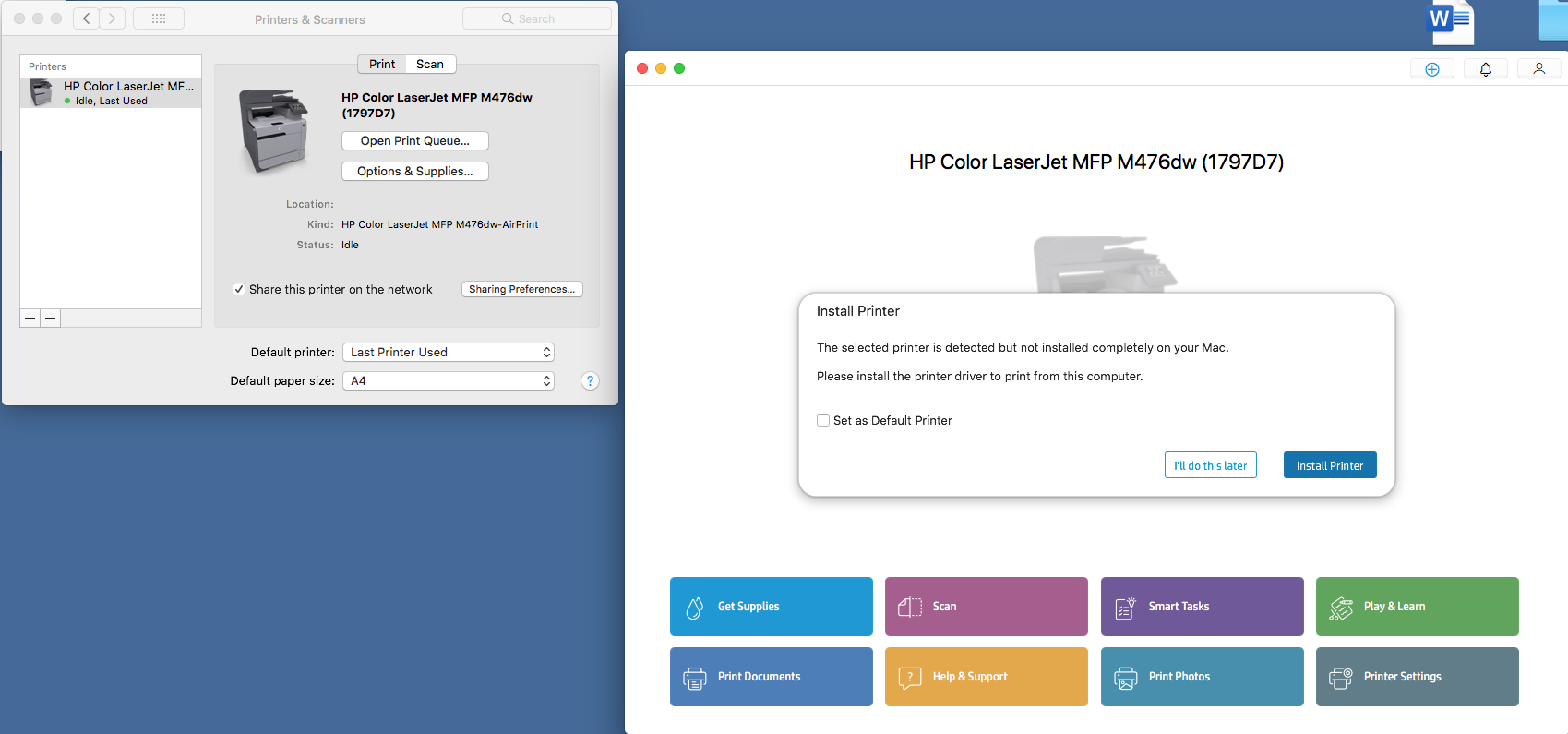Open the Default paper size dropdown
This screenshot has height=734, width=1568.
point(449,380)
